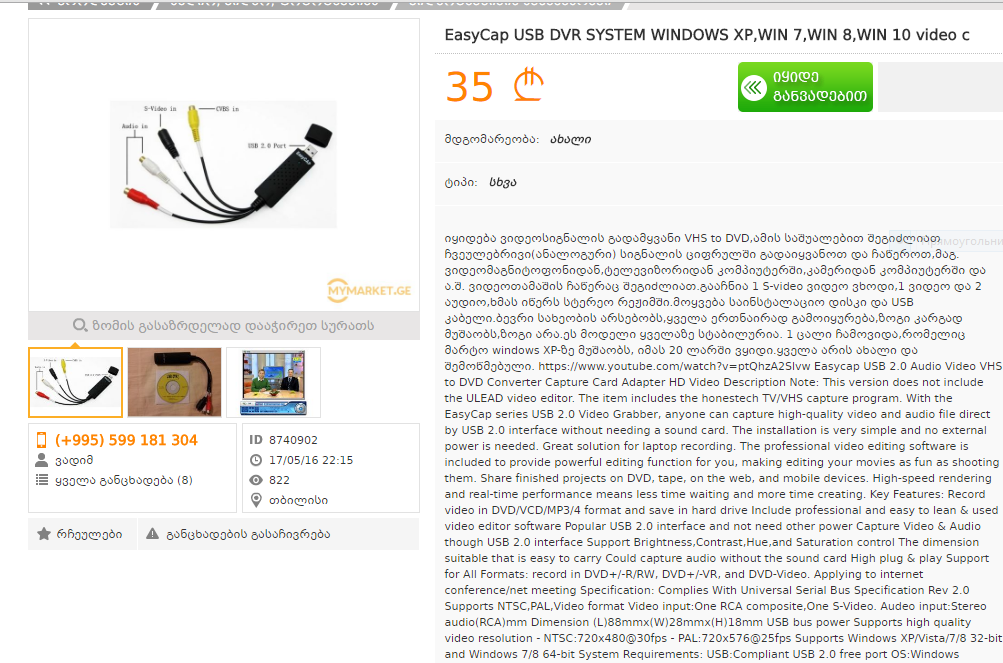Select third thumbnail showing capture software
Viewport: 1003px width, 663px height.
click(x=273, y=382)
